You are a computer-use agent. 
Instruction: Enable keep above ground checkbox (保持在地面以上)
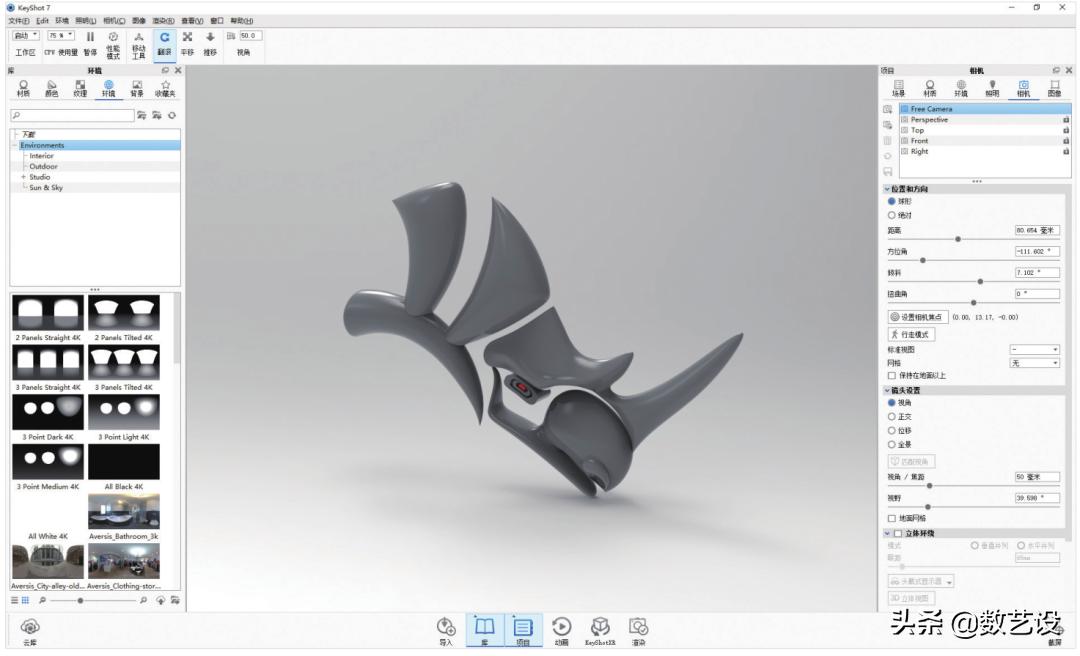892,376
